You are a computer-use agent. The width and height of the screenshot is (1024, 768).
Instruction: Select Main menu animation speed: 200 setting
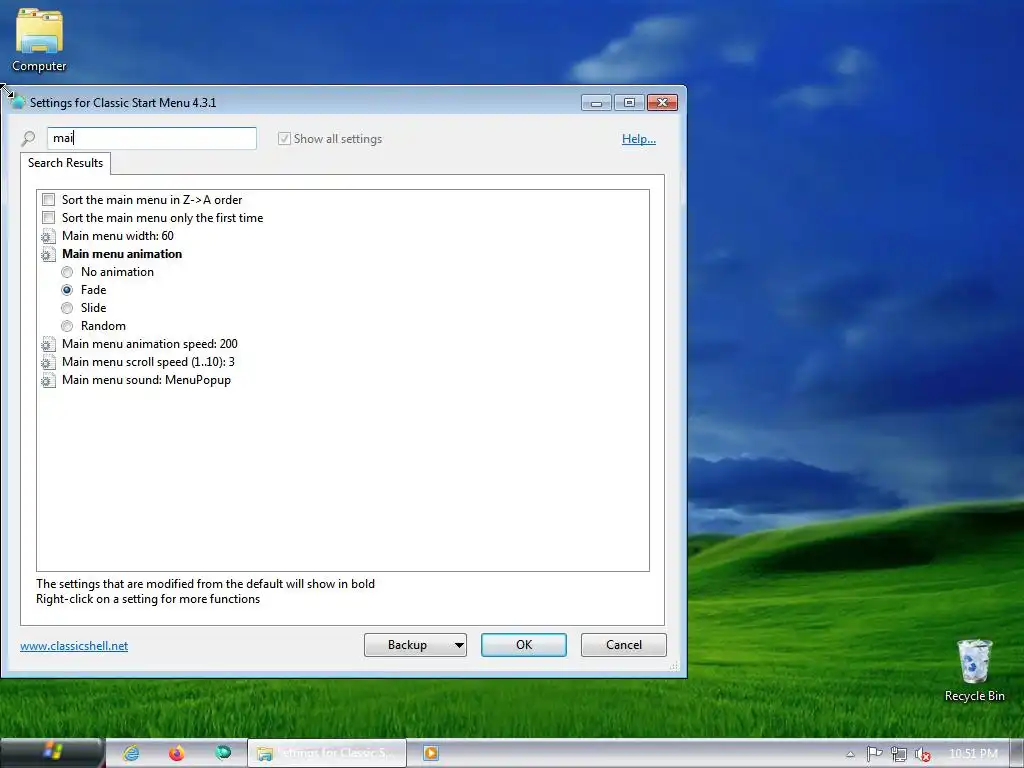(150, 344)
